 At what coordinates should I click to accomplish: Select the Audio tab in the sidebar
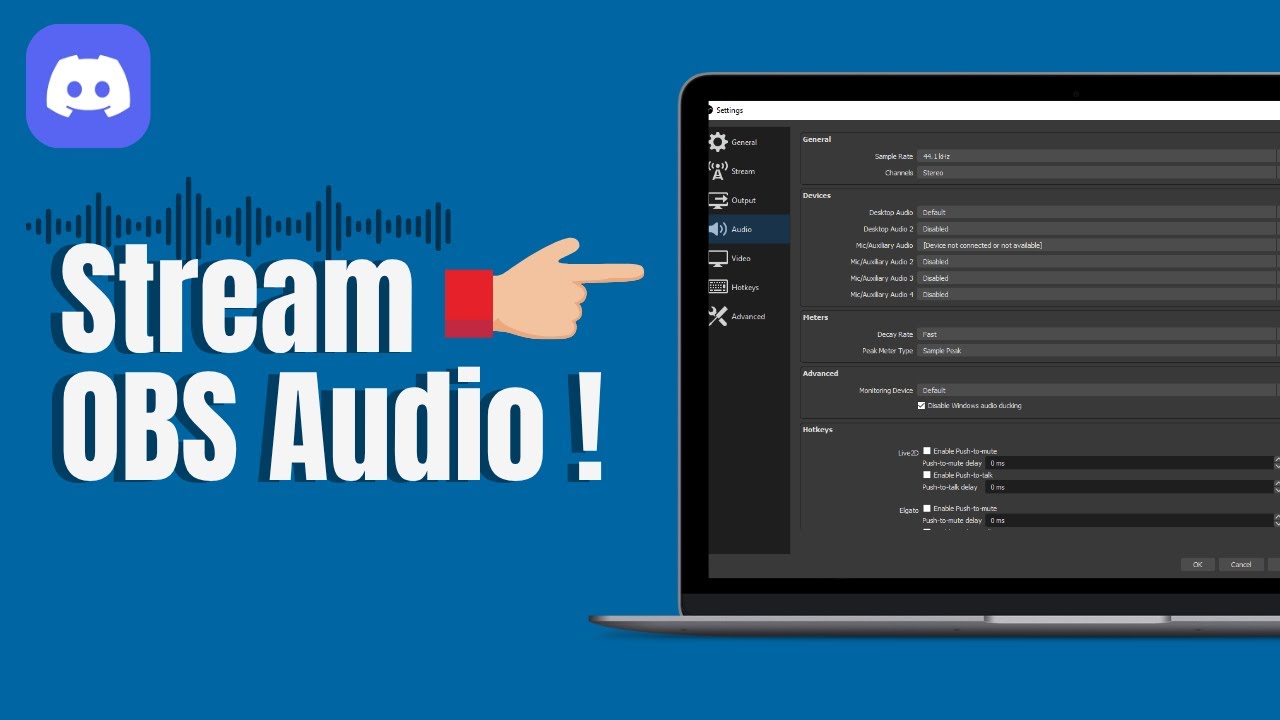[748, 229]
